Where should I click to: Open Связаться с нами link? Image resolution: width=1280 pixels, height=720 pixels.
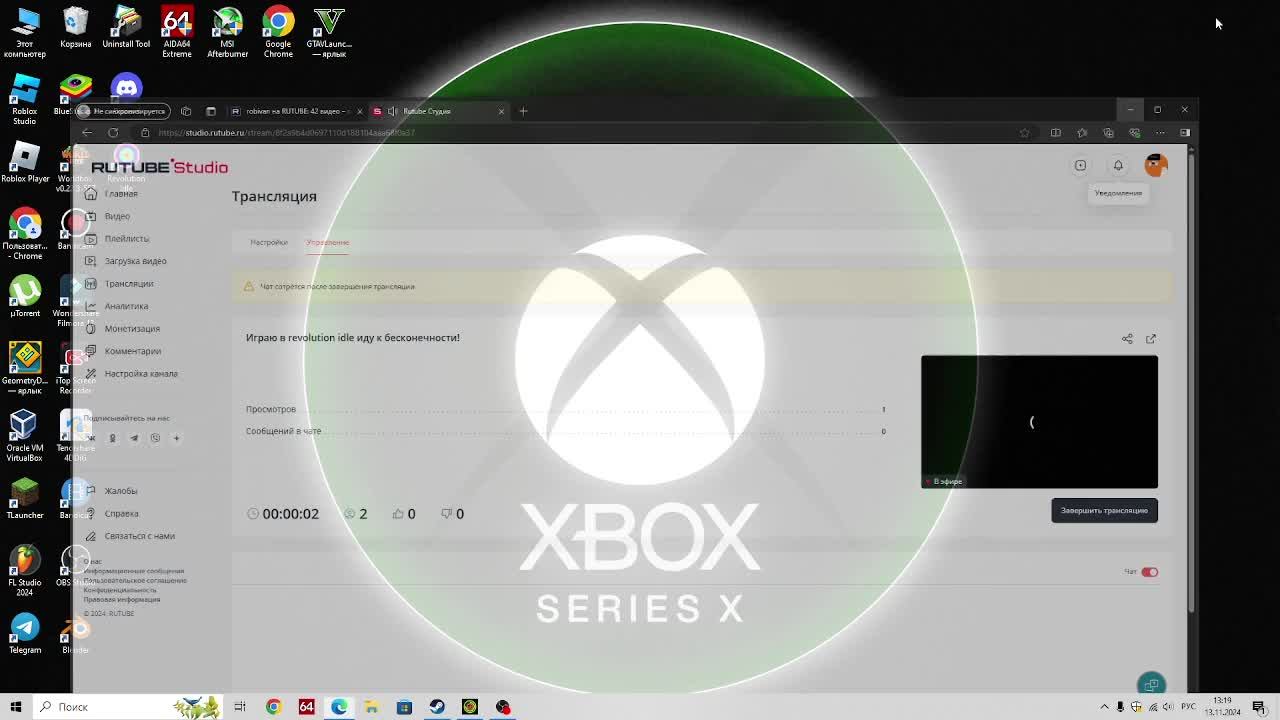[139, 536]
